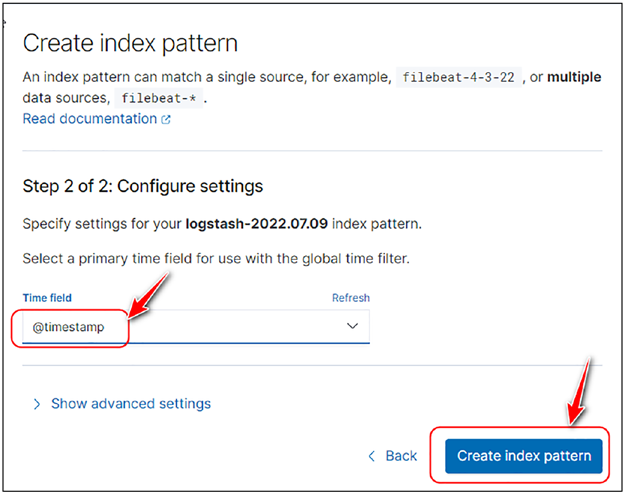Click the bold logstash-2022.07.09 pattern name
This screenshot has height=494, width=625.
click(x=257, y=224)
